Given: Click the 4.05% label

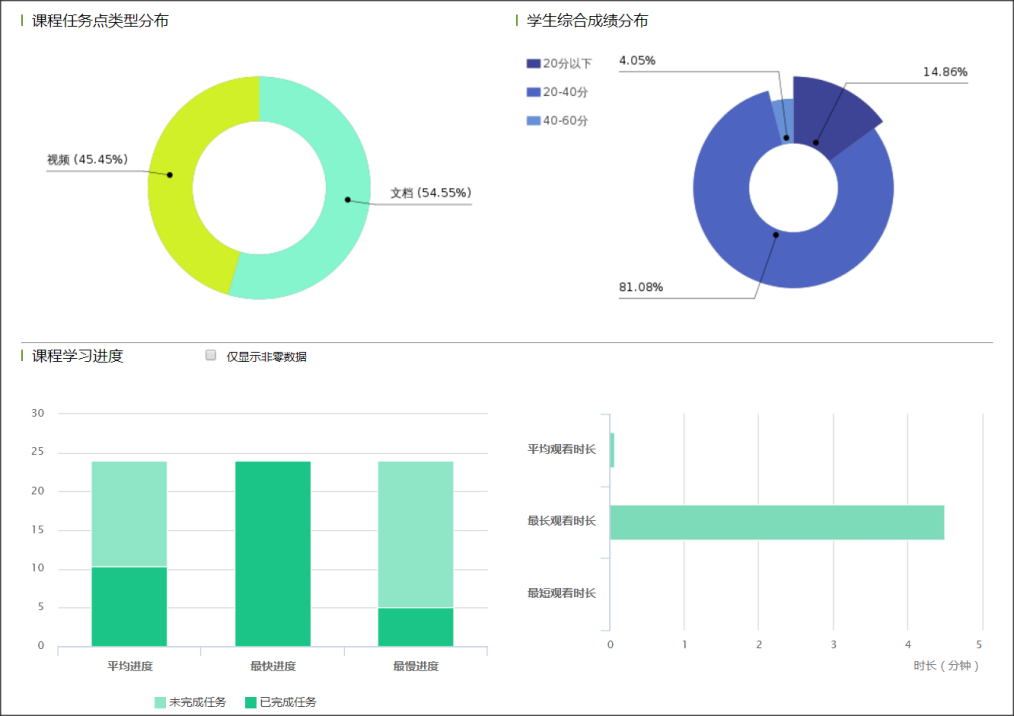Looking at the screenshot, I should point(637,61).
